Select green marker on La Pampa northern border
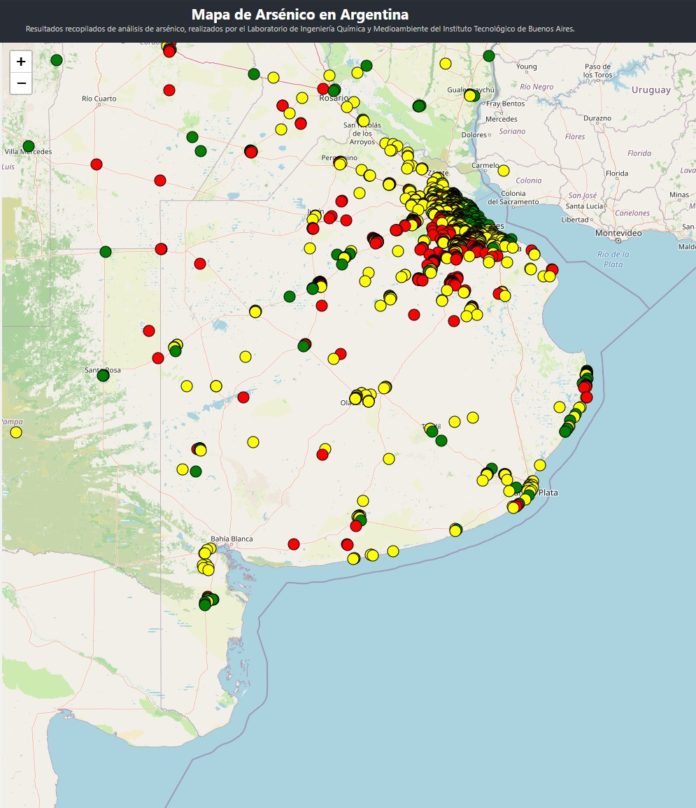Screen dimensions: 696x808 point(105,252)
